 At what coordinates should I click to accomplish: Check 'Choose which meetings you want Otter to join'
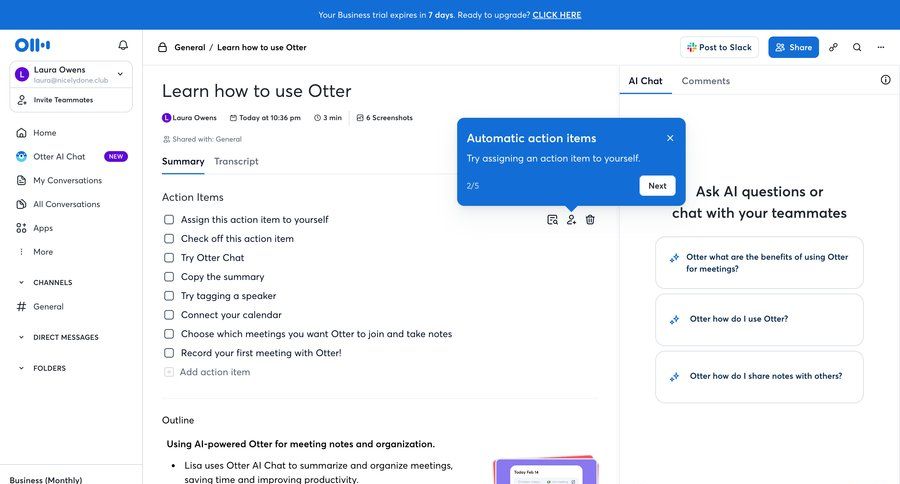click(x=169, y=334)
